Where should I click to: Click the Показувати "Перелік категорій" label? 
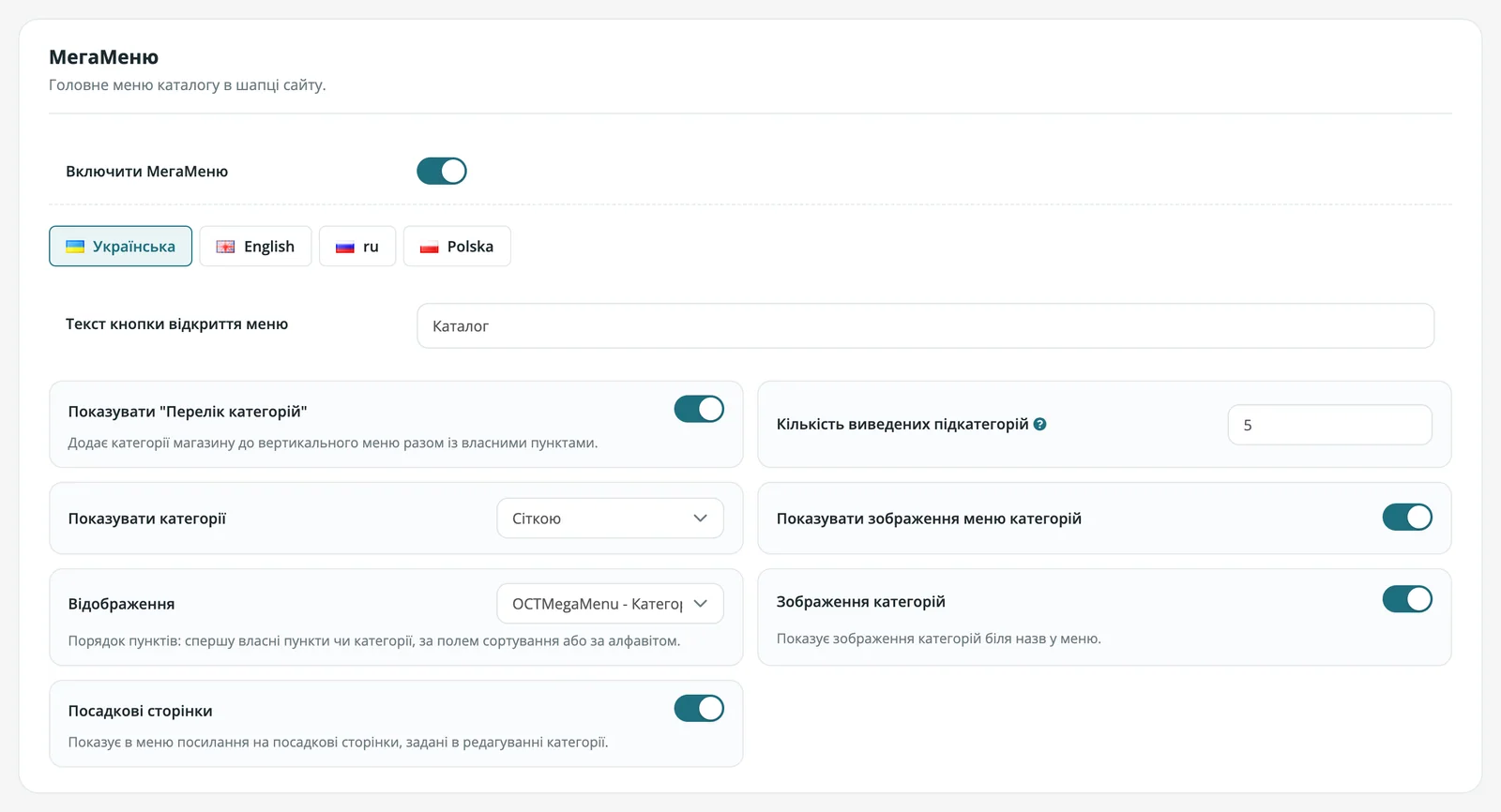click(x=188, y=412)
